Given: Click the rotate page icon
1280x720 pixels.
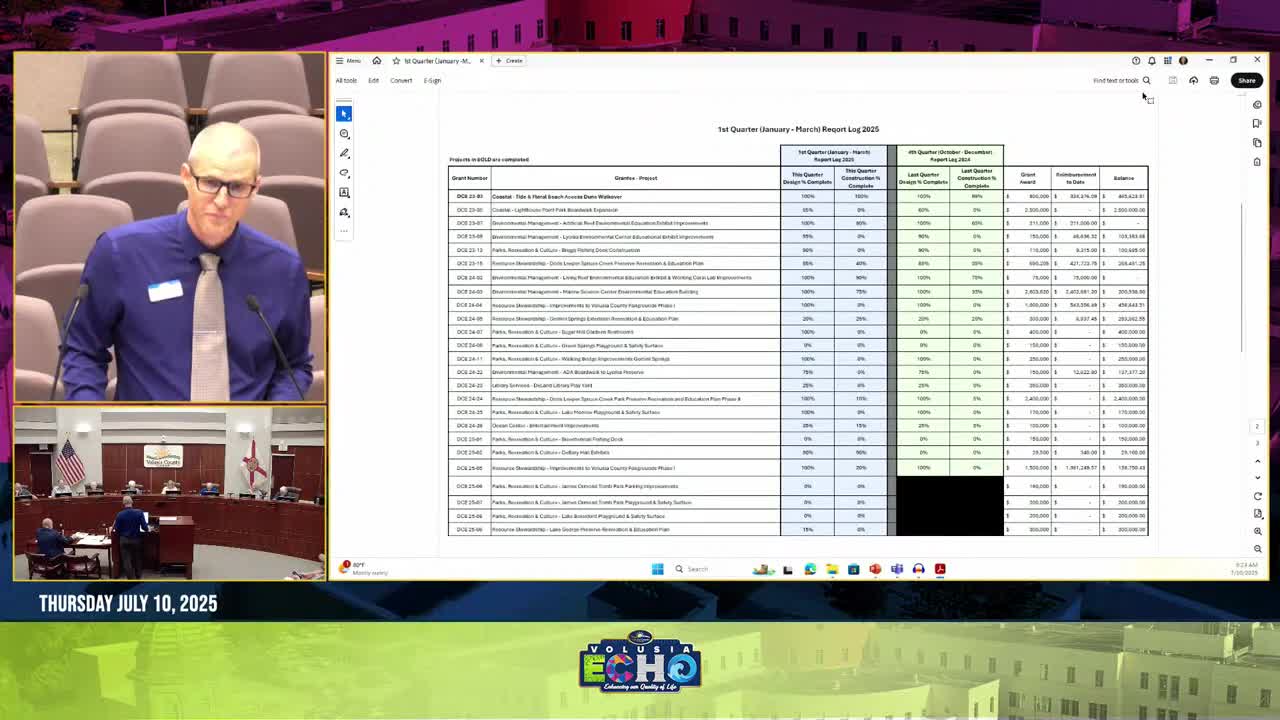Looking at the screenshot, I should point(1258,496).
